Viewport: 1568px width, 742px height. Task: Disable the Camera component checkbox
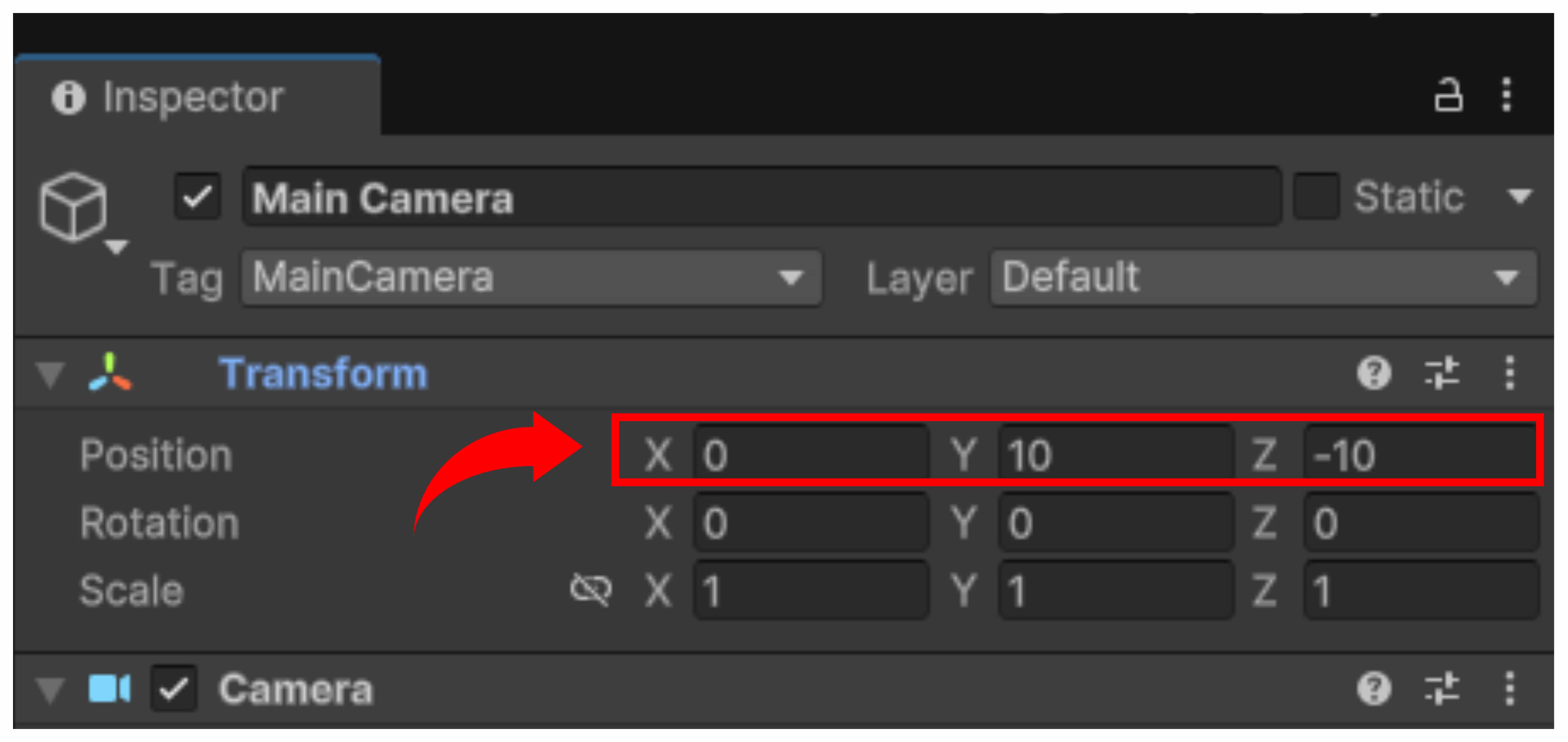(x=174, y=689)
